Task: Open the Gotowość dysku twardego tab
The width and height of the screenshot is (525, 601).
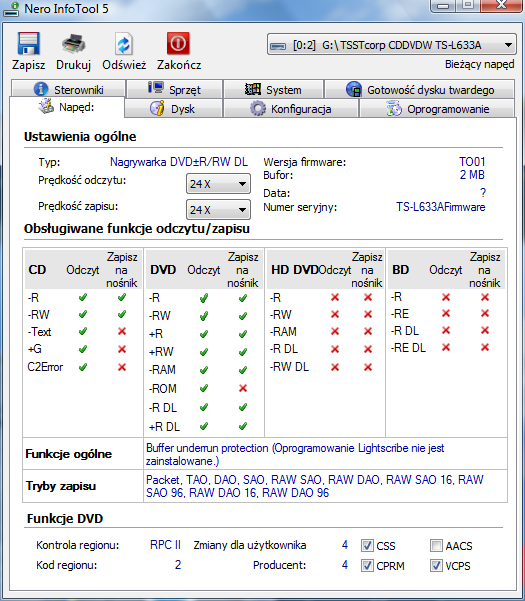Action: coord(420,89)
